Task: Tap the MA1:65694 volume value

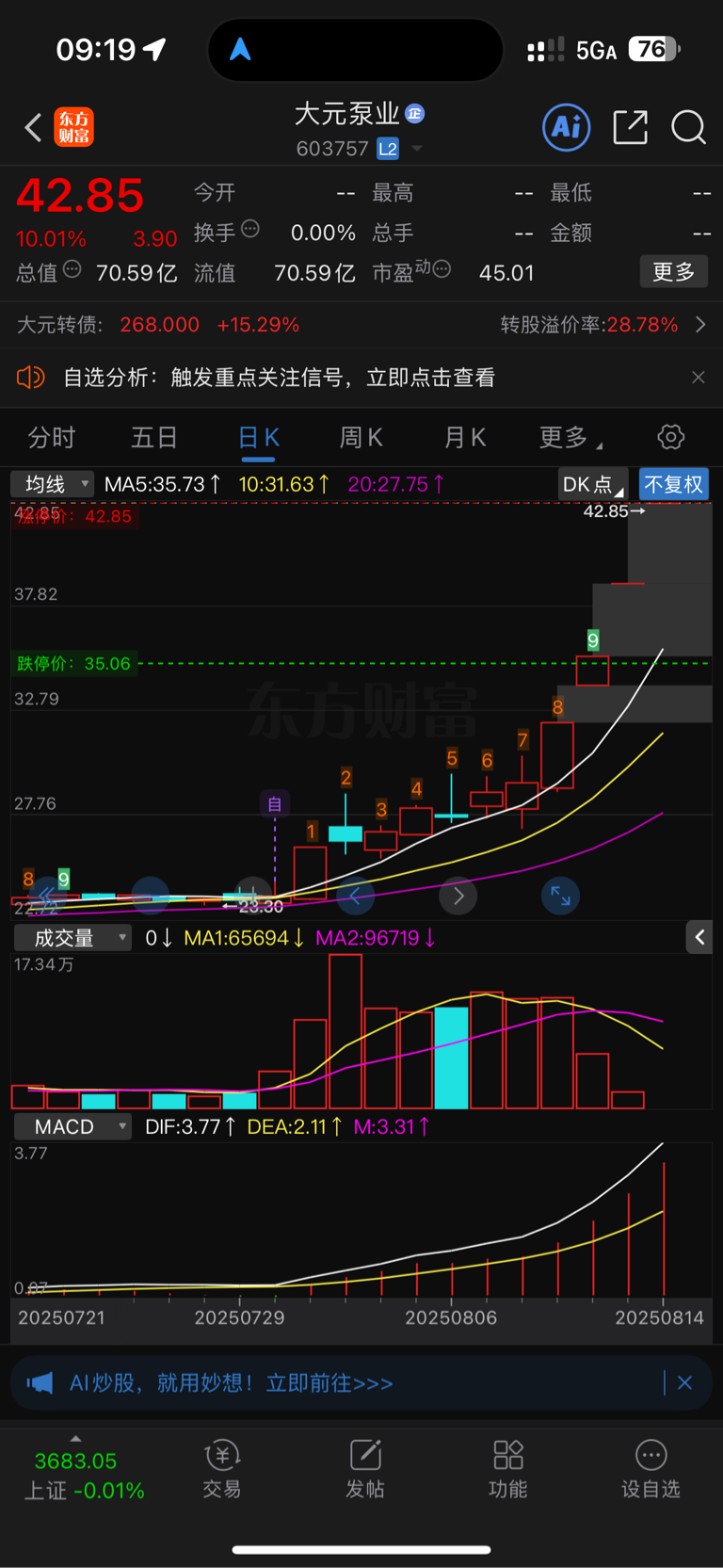Action: pos(243,938)
